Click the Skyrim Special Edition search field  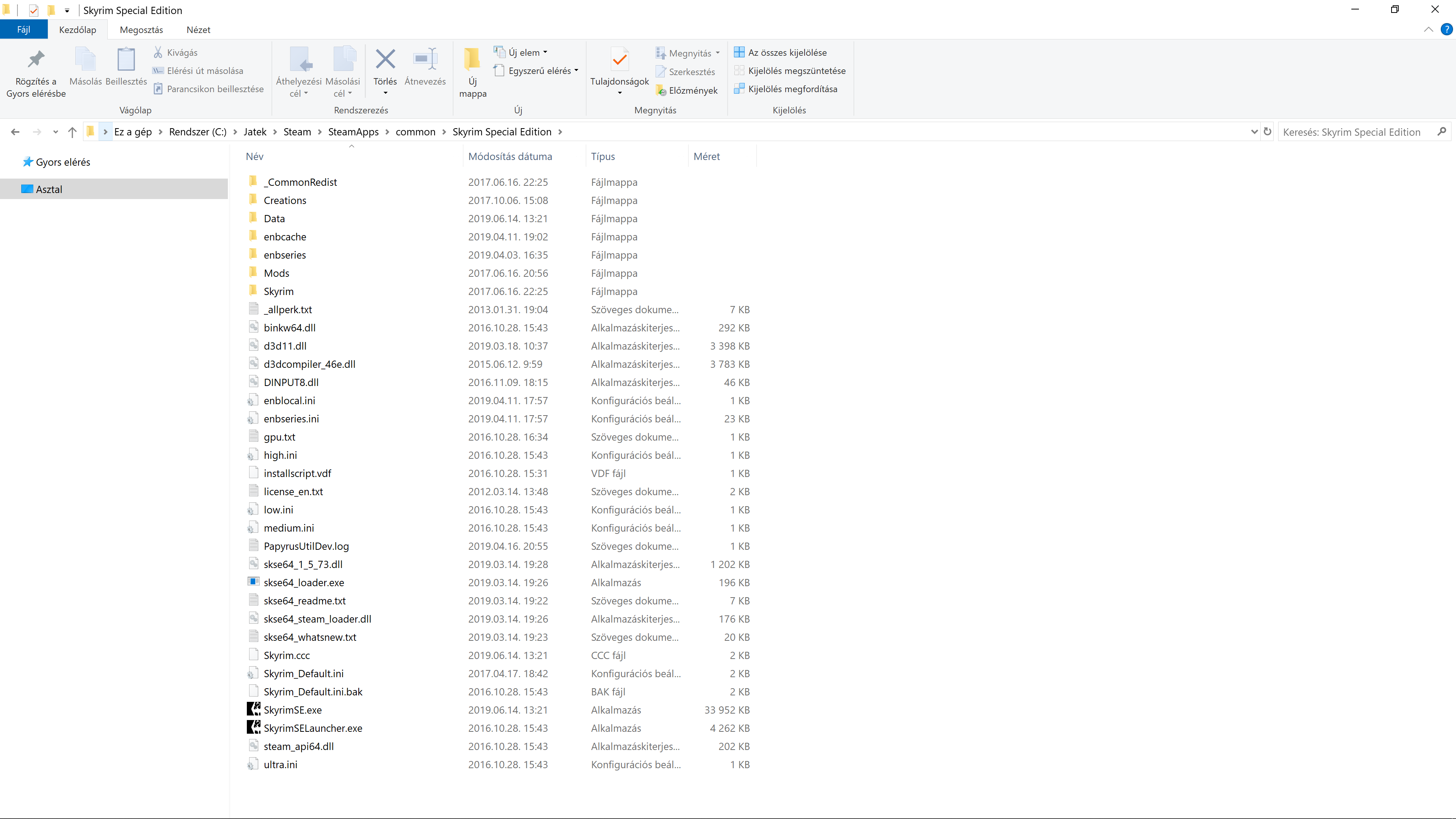1357,132
